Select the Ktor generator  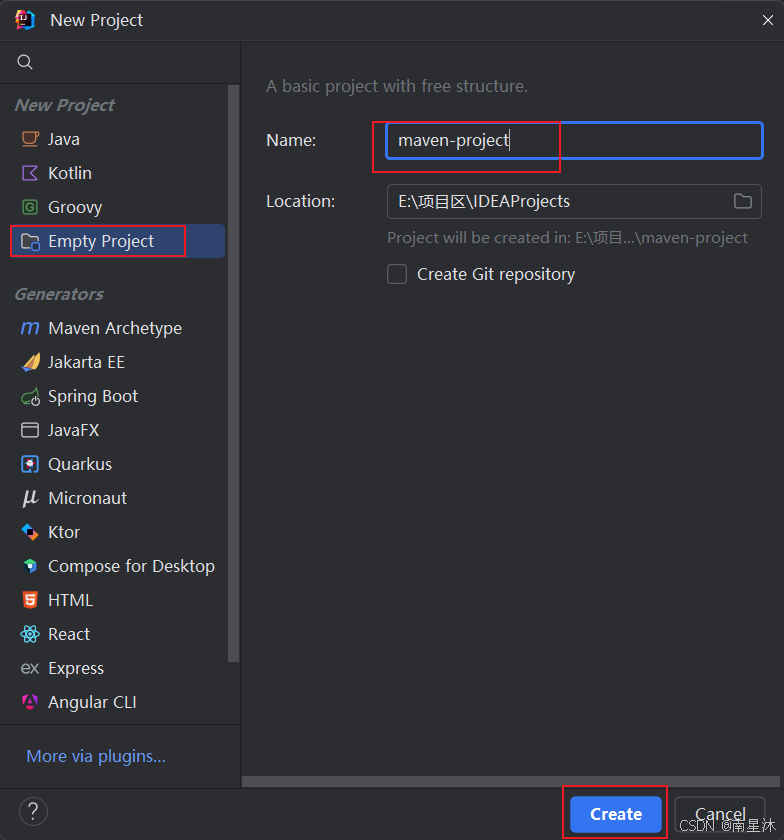[117, 532]
